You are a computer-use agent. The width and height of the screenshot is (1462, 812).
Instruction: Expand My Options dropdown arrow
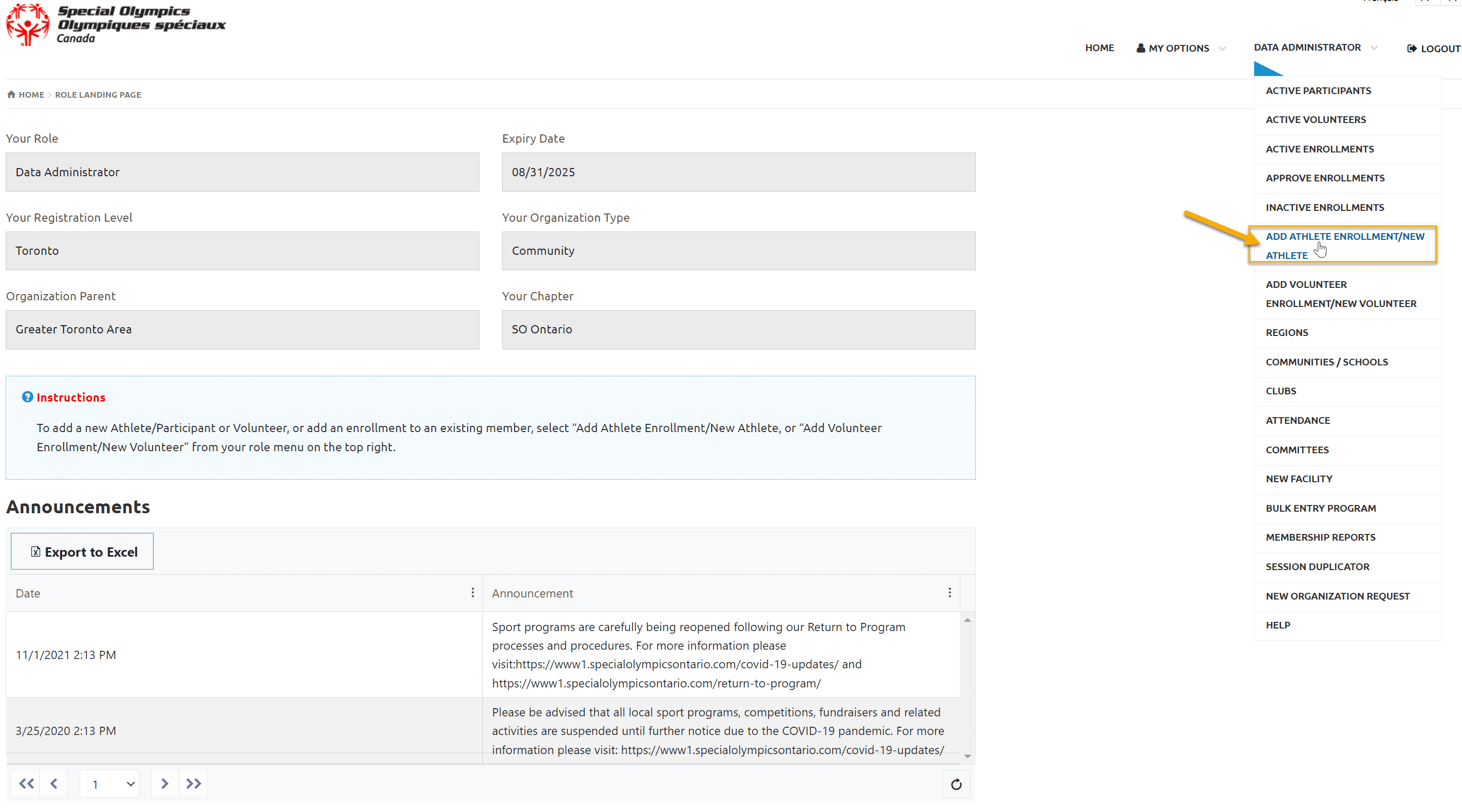[1223, 49]
